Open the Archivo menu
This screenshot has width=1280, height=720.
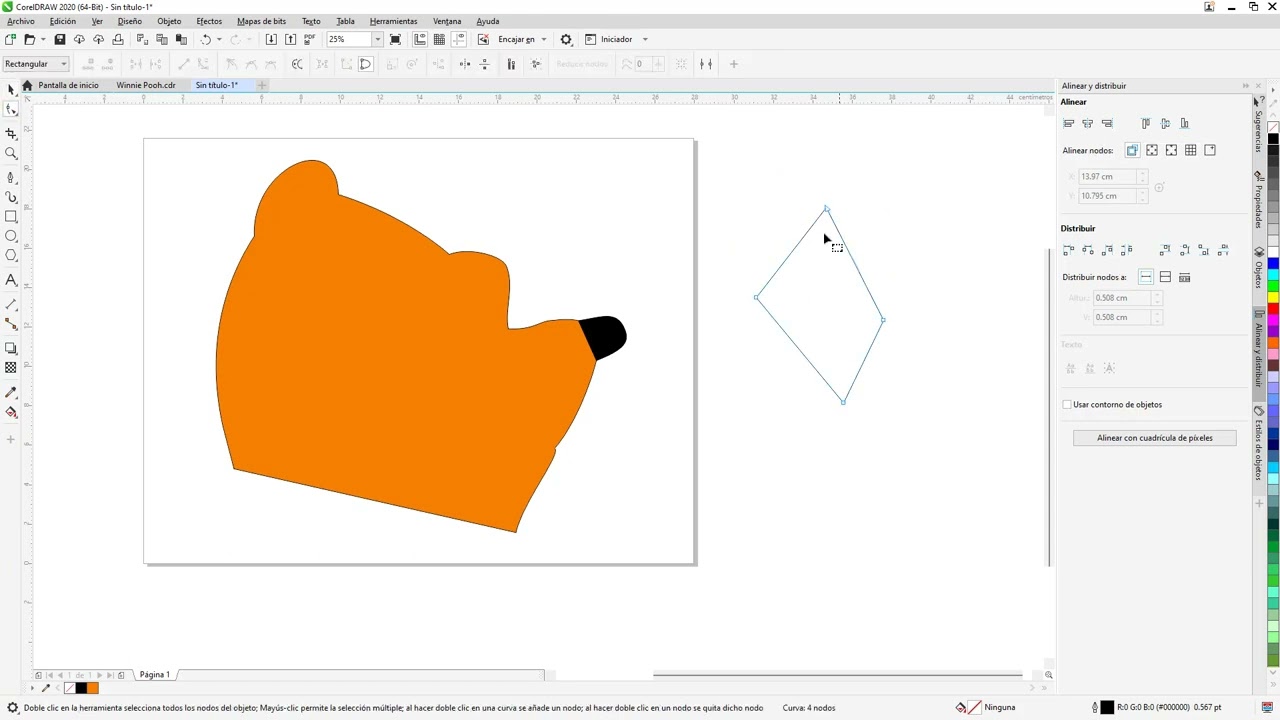(x=20, y=21)
